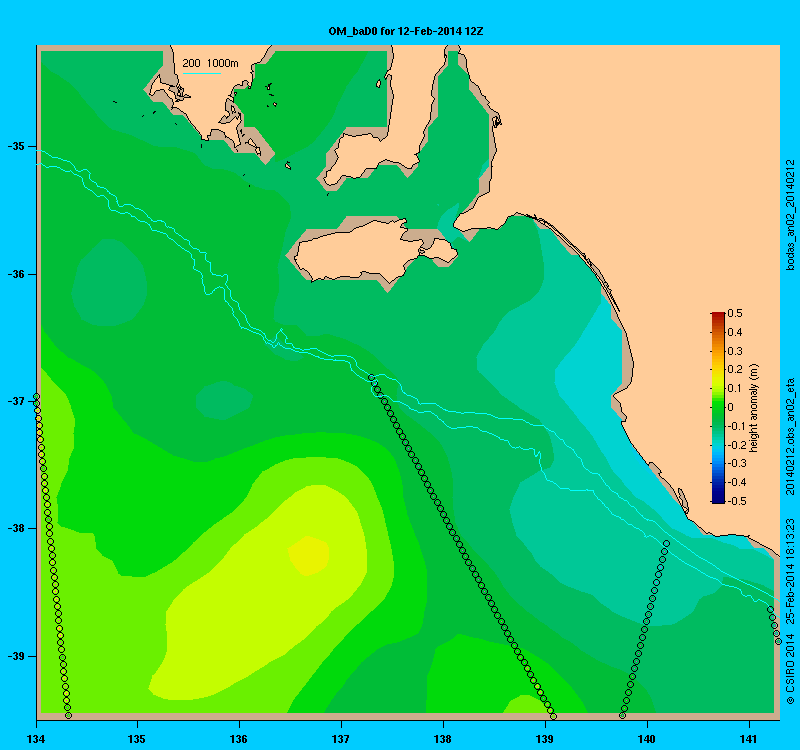The width and height of the screenshot is (800, 750).
Task: Click the -35 latitude axis label
Action: tap(16, 146)
